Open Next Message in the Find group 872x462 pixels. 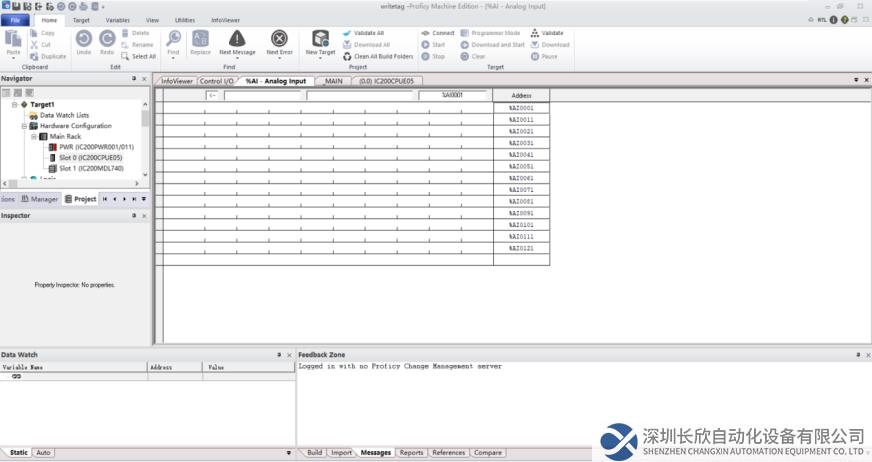[237, 40]
